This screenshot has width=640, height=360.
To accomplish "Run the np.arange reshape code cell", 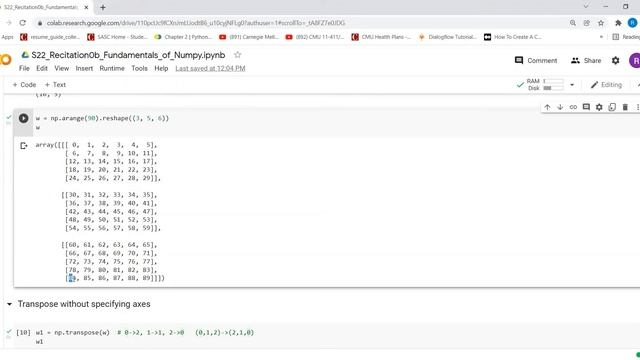I will (23, 118).
